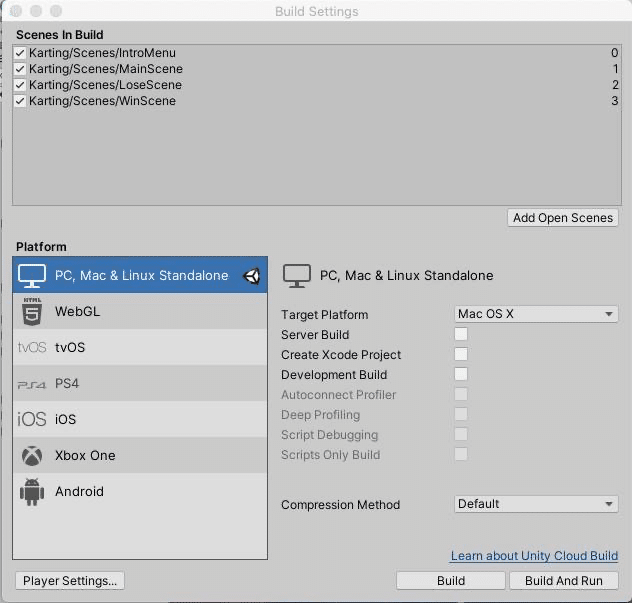Click the Scenes In Build heading
This screenshot has width=632, height=603.
(x=60, y=35)
